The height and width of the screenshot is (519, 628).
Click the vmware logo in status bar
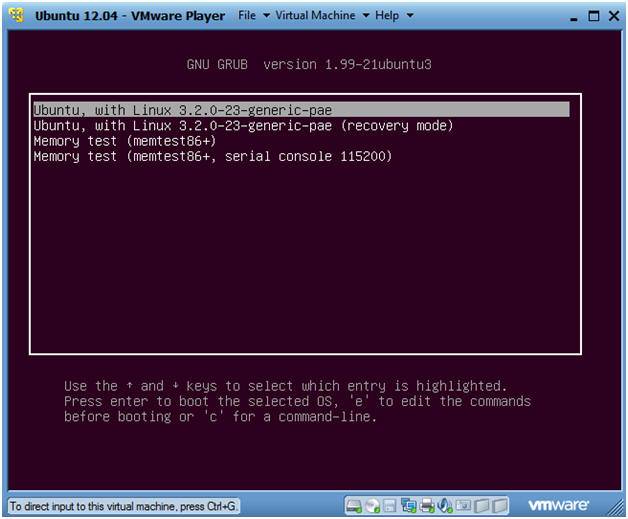[x=558, y=505]
